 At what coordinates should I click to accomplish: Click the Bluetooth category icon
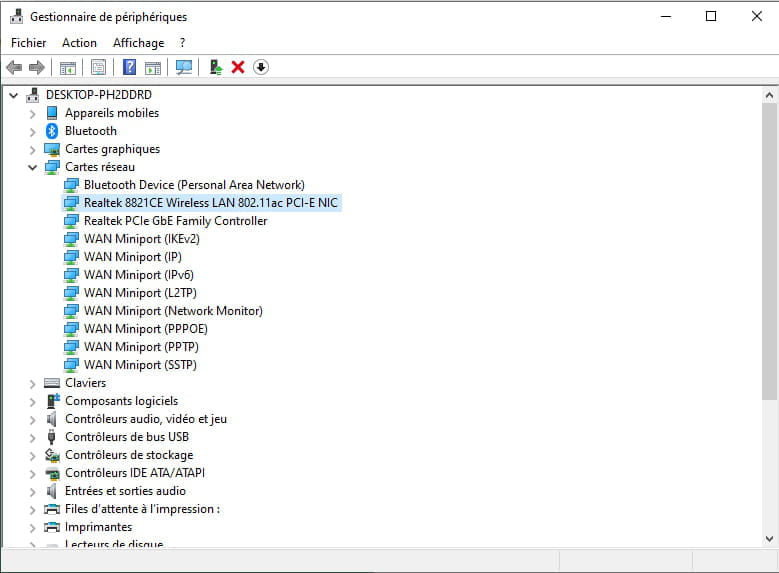52,131
